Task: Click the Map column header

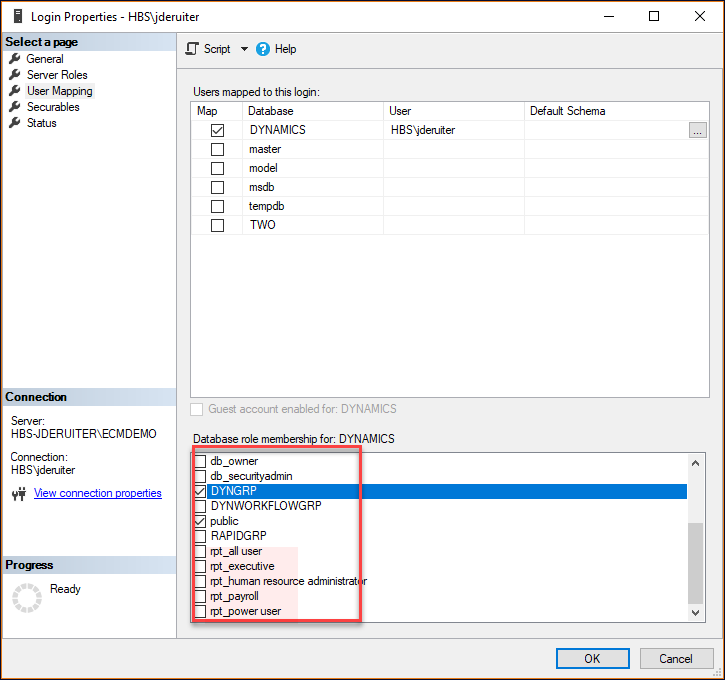Action: 217,111
